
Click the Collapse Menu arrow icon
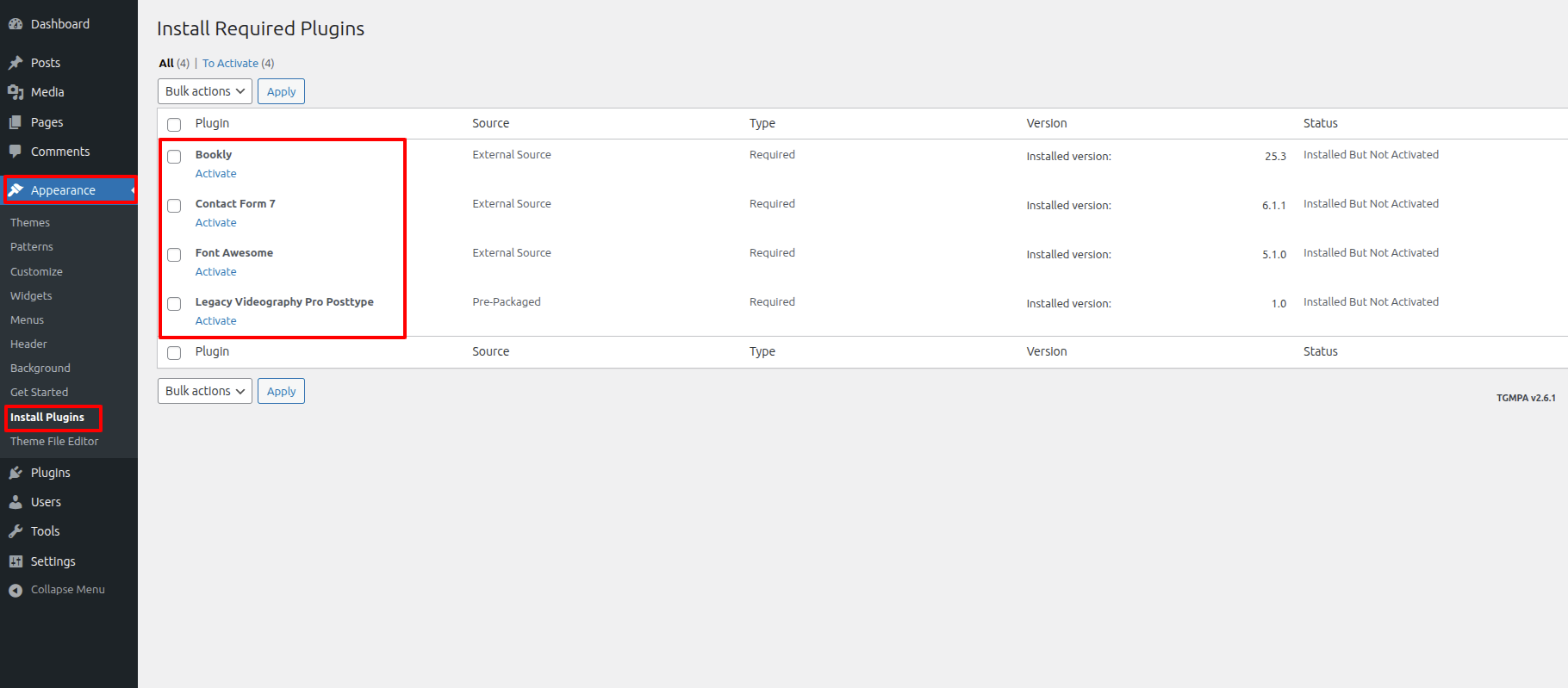point(16,590)
